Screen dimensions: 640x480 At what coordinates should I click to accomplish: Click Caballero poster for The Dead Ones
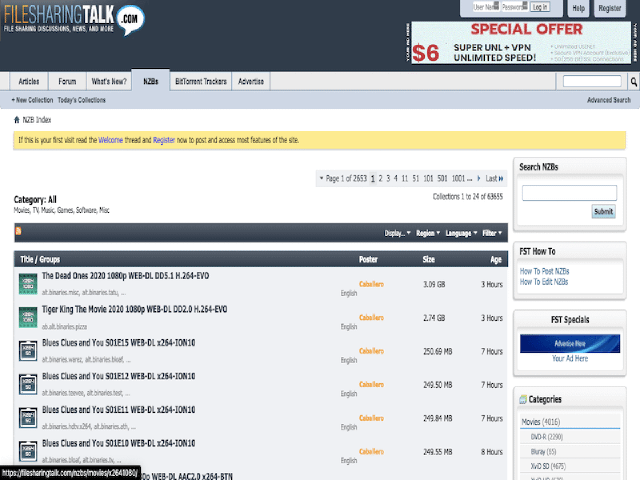371,284
